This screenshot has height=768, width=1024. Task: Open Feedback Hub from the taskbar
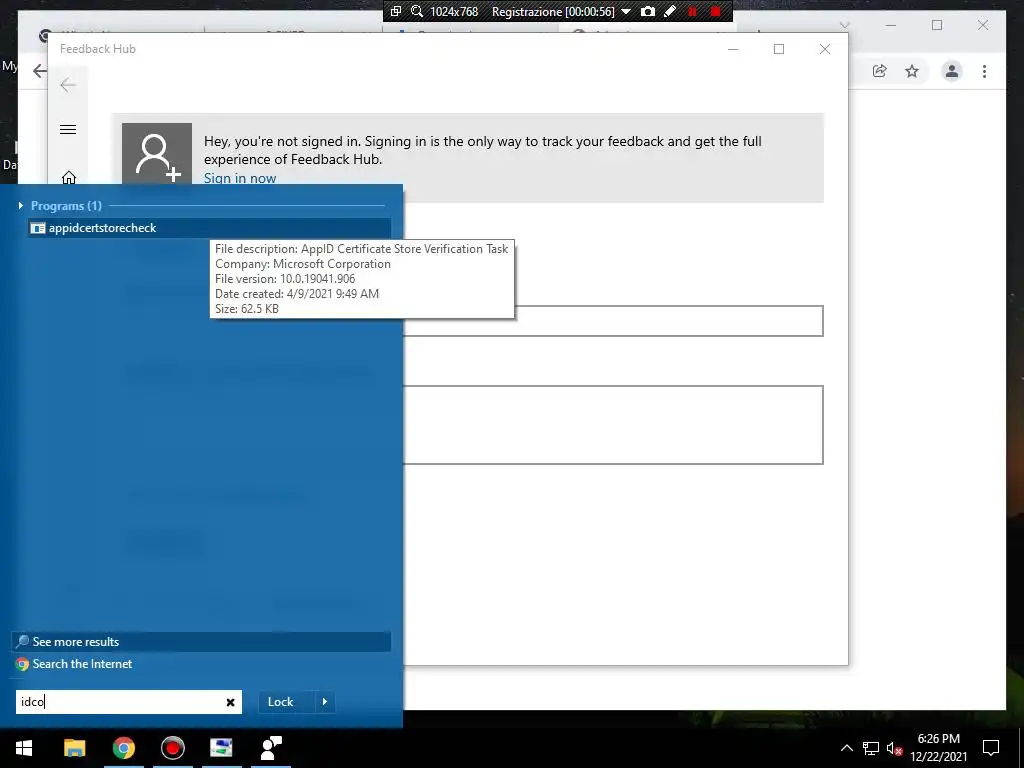[x=271, y=748]
